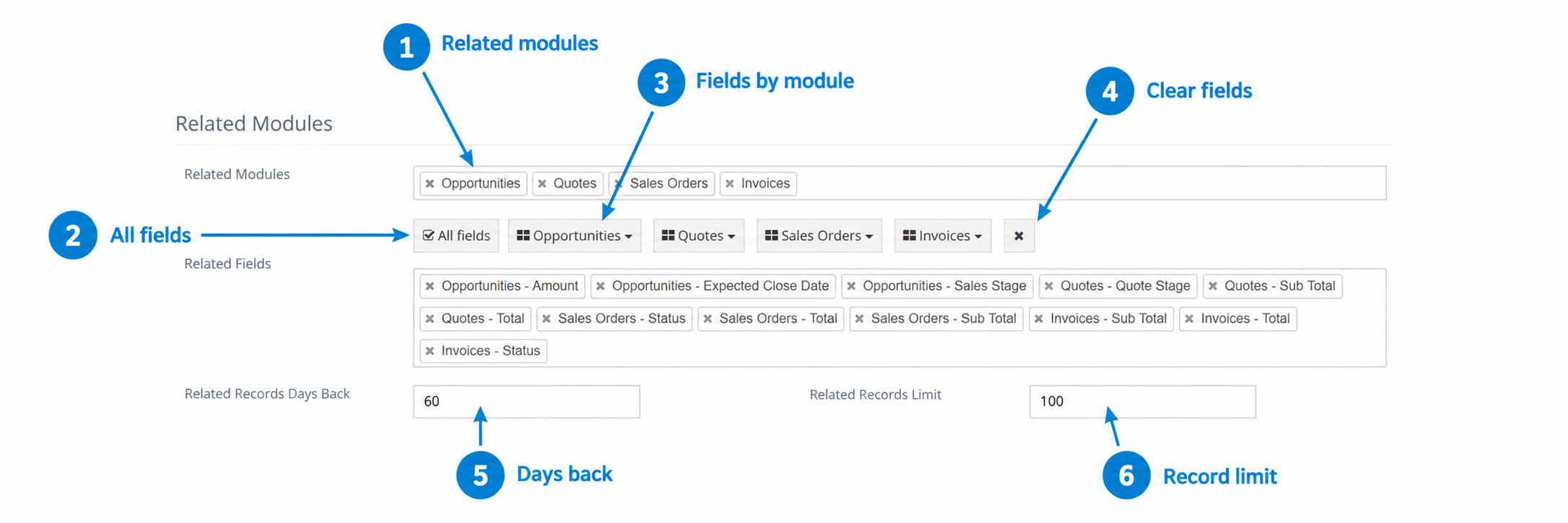Remove the Quotes module tag
The height and width of the screenshot is (523, 1568).
point(542,183)
